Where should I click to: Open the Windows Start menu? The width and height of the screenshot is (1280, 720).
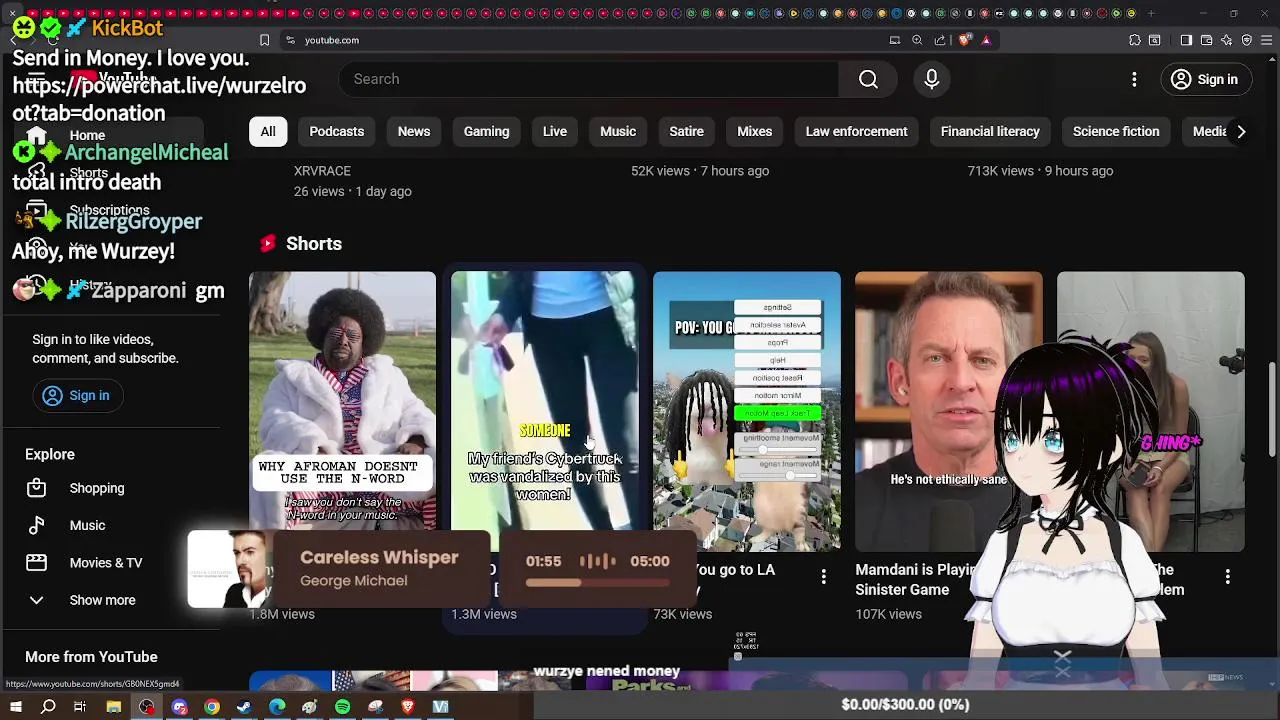(15, 707)
